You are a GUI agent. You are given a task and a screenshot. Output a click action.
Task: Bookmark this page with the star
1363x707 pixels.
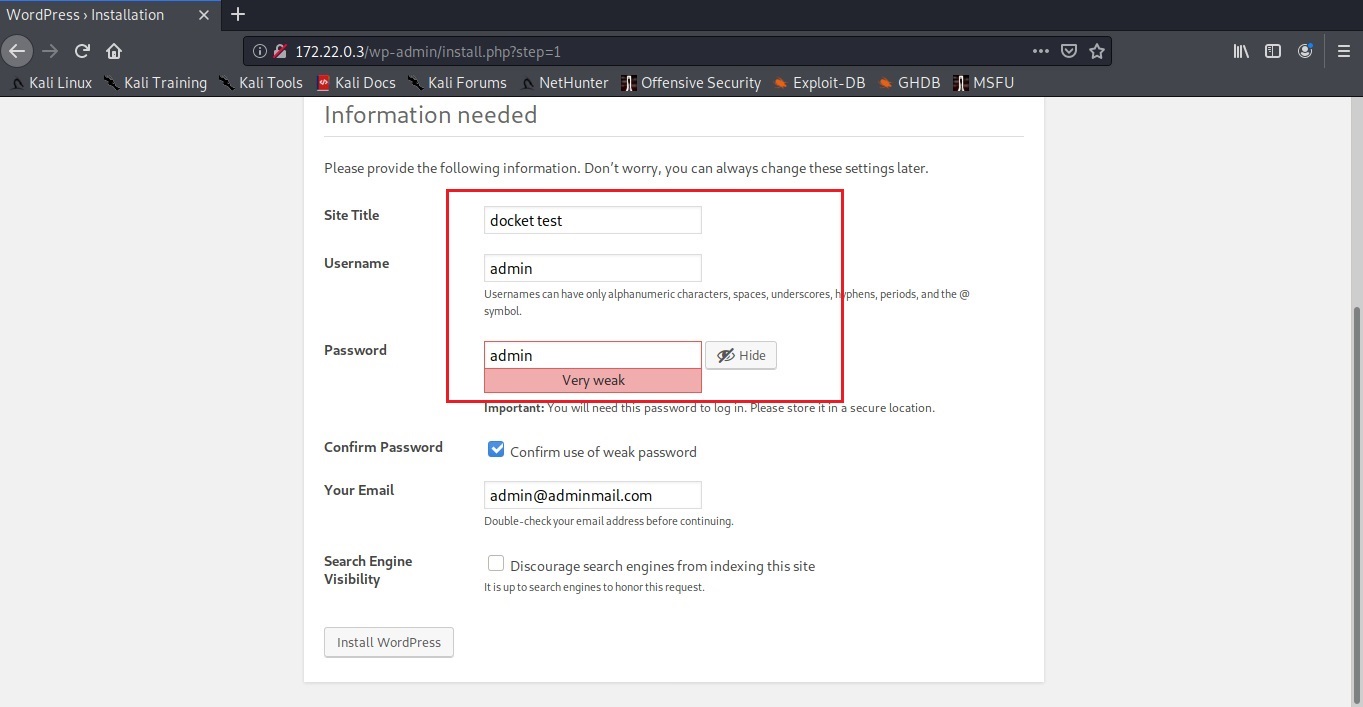click(x=1097, y=51)
